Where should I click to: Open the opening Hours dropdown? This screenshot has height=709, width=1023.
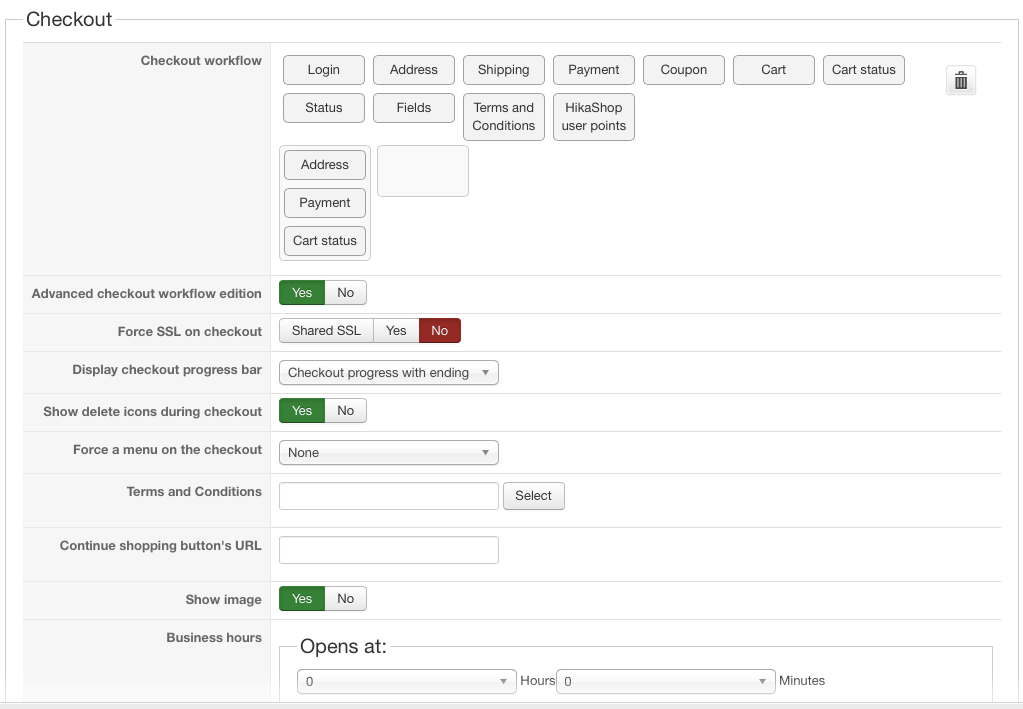(407, 681)
